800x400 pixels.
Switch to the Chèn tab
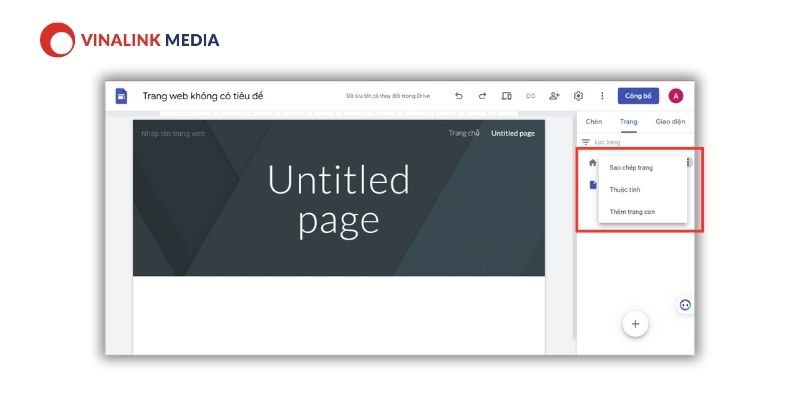(x=593, y=121)
